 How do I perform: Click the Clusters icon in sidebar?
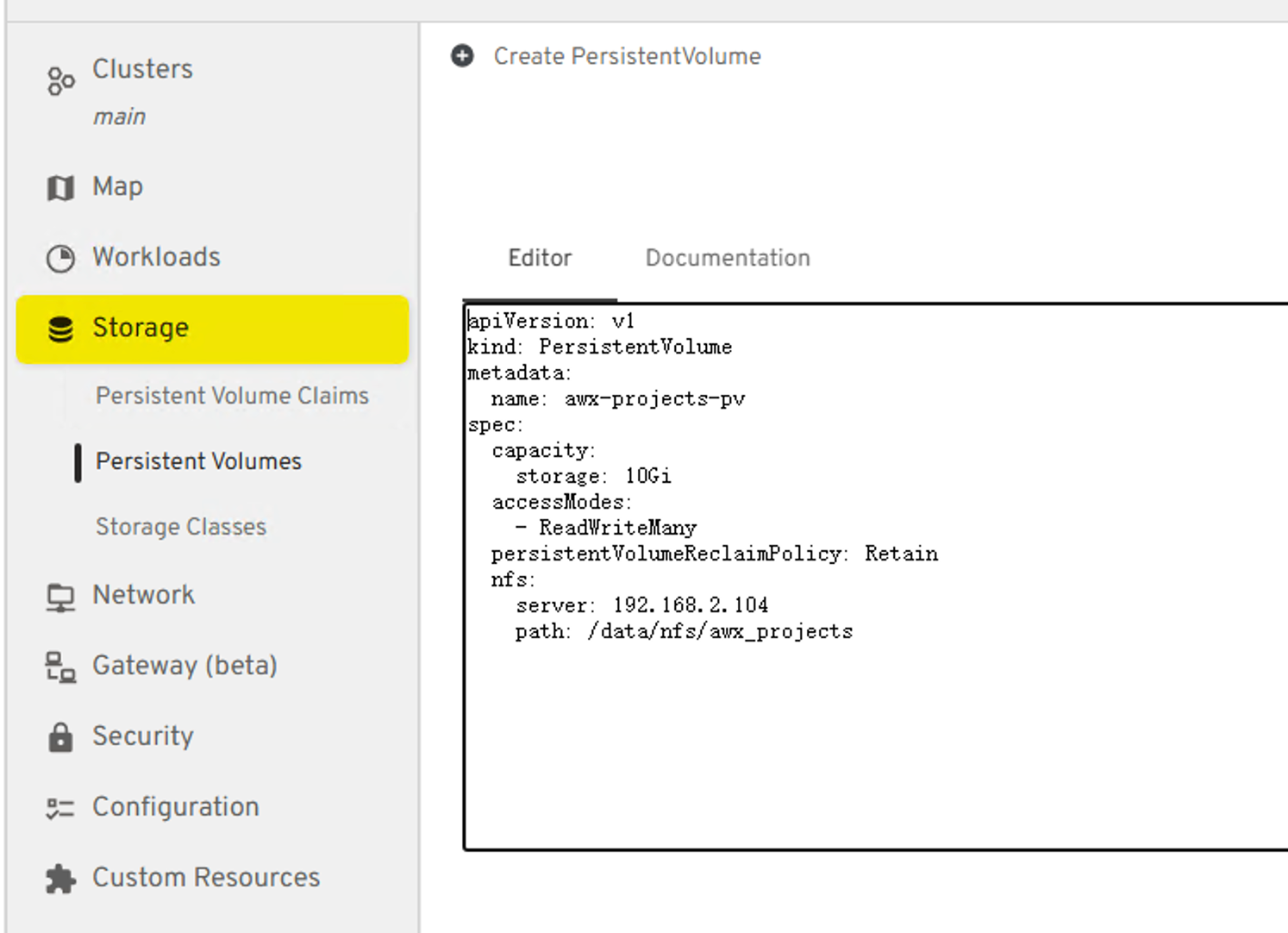click(x=60, y=81)
